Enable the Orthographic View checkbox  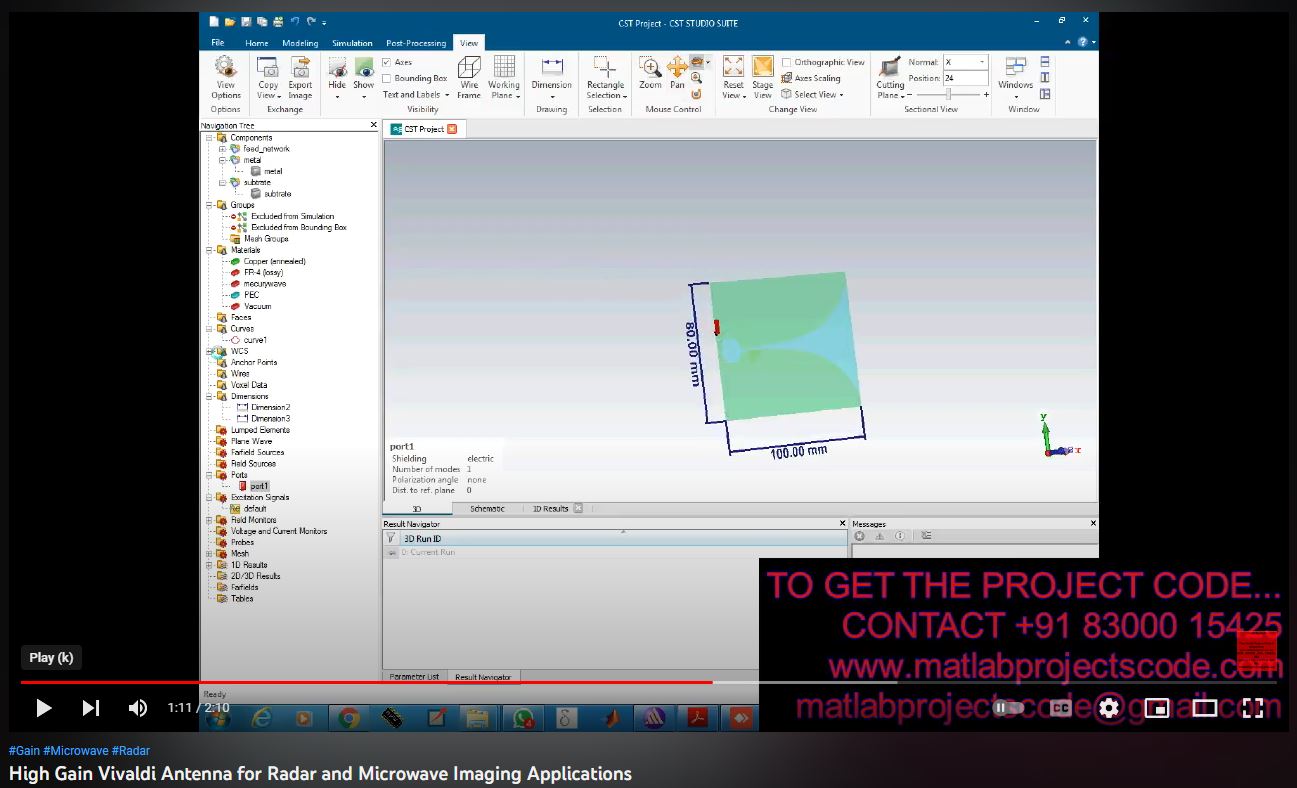pyautogui.click(x=786, y=62)
